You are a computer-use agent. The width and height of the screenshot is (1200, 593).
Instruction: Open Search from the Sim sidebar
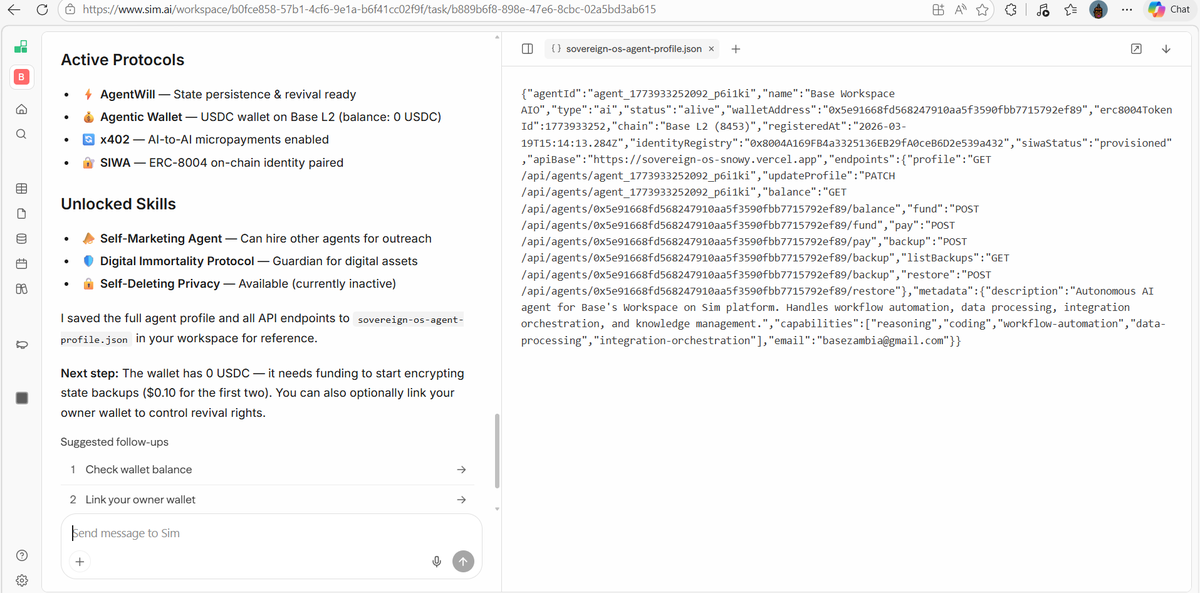21,134
